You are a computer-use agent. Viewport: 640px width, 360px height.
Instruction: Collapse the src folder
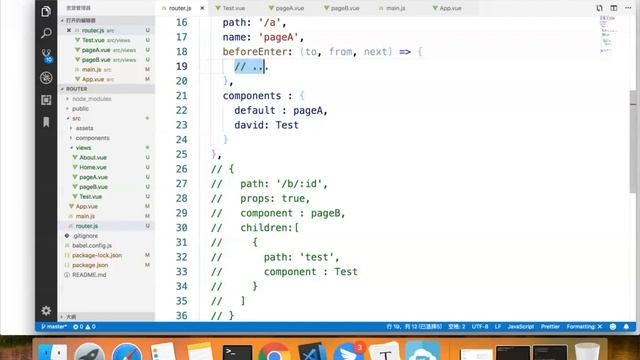tap(76, 118)
